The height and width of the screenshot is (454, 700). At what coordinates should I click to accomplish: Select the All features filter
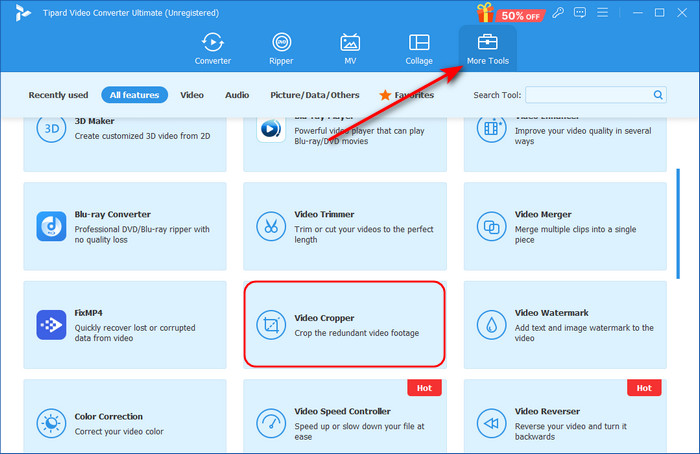click(x=134, y=95)
